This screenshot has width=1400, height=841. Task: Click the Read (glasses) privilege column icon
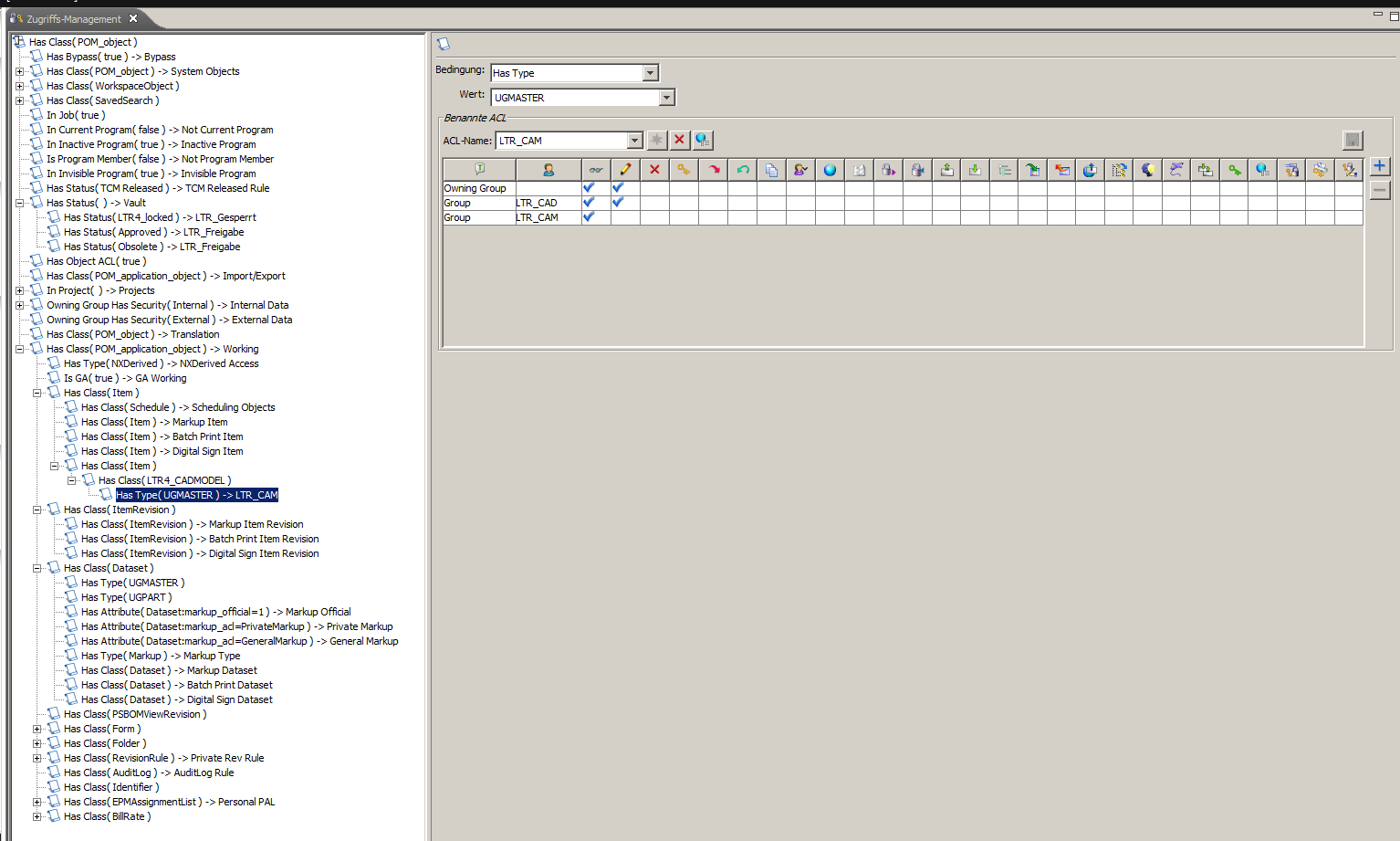point(596,170)
